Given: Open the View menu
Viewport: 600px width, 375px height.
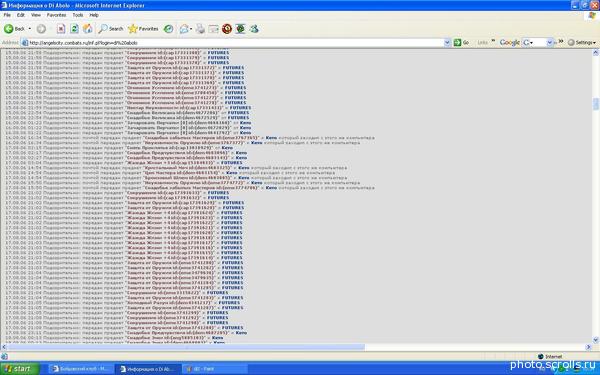Looking at the screenshot, I should click(x=36, y=15).
